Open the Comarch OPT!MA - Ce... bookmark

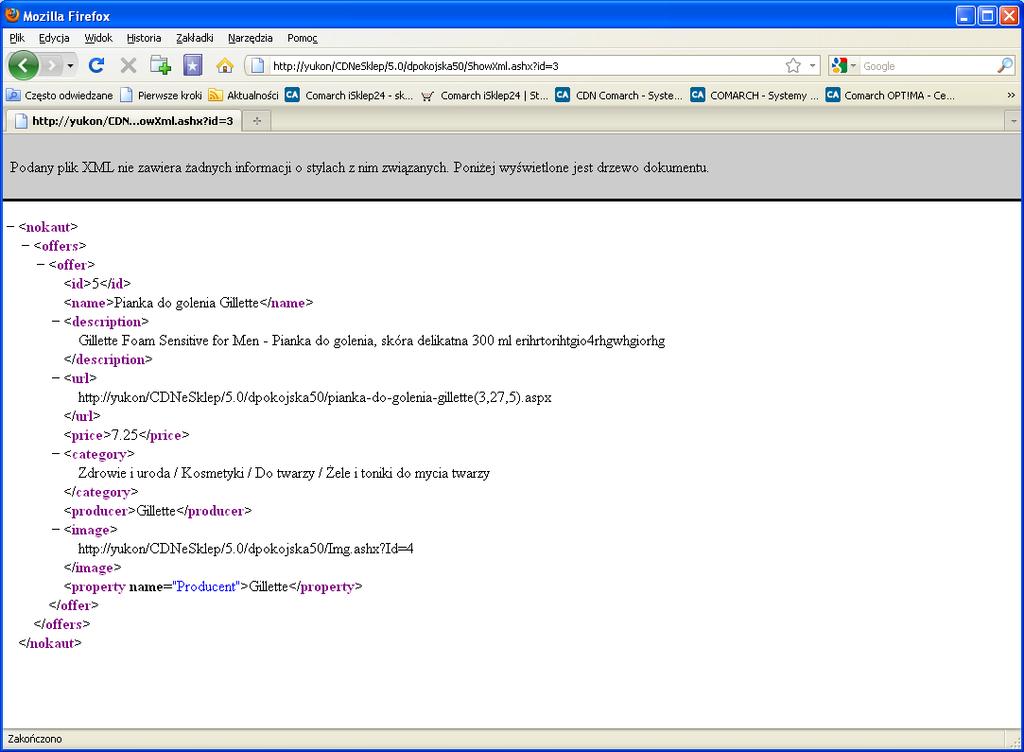890,95
